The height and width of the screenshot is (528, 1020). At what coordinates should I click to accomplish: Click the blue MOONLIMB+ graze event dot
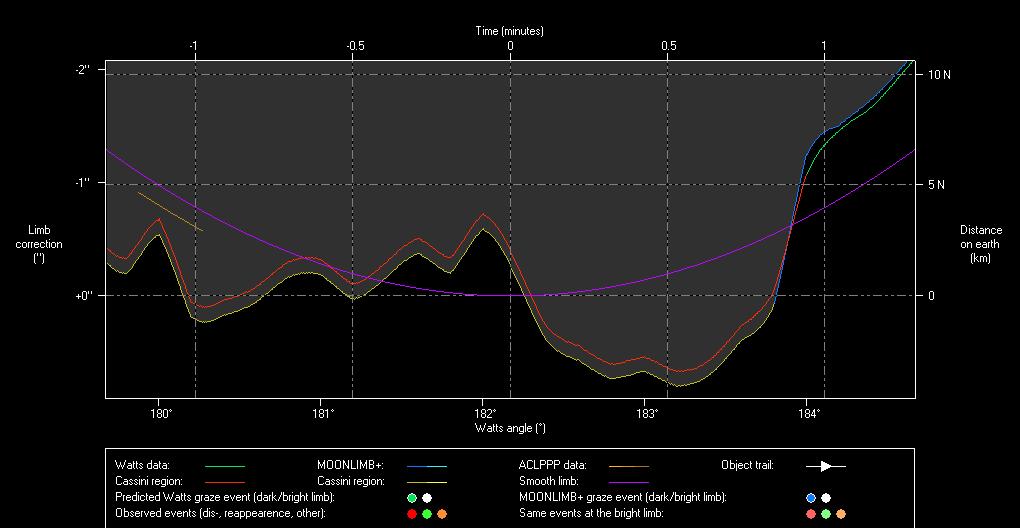(811, 498)
